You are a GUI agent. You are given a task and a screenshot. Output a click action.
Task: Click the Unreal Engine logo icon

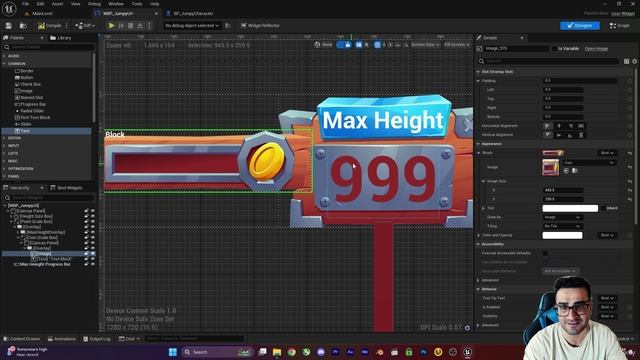tap(9, 9)
